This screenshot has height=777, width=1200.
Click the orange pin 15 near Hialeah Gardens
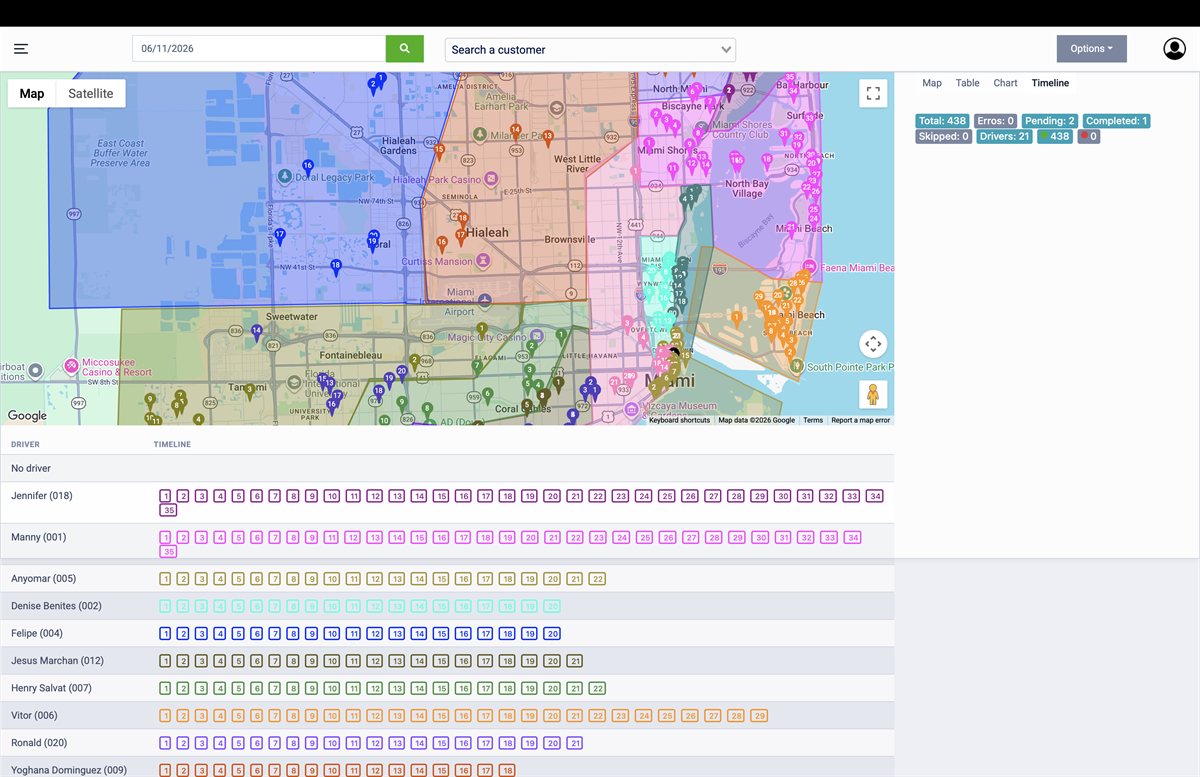[x=439, y=151]
